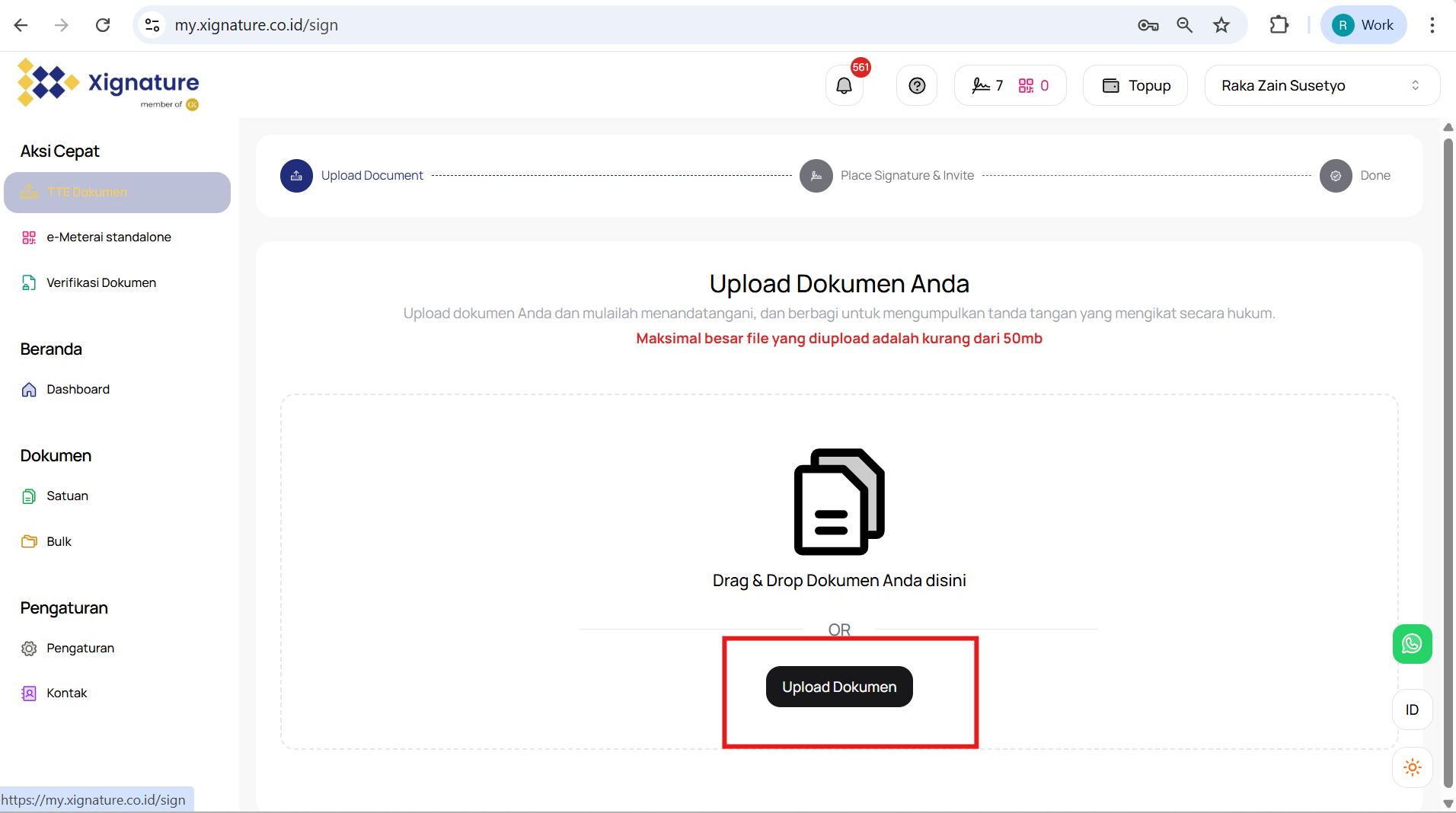This screenshot has width=1456, height=813.
Task: Click the browser address bar
Action: pyautogui.click(x=609, y=25)
